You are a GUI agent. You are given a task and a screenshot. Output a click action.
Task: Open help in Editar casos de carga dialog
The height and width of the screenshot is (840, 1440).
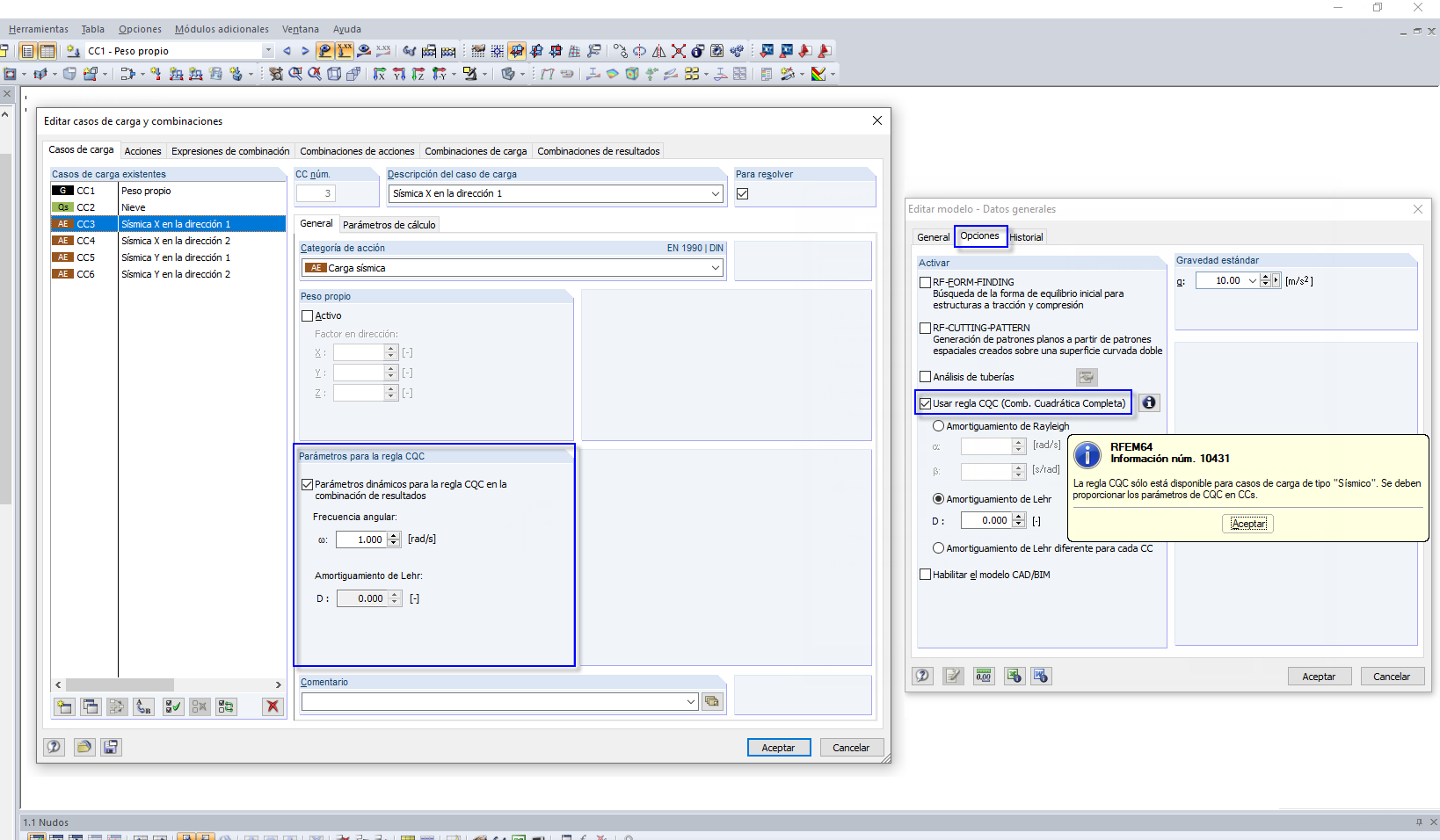(55, 747)
